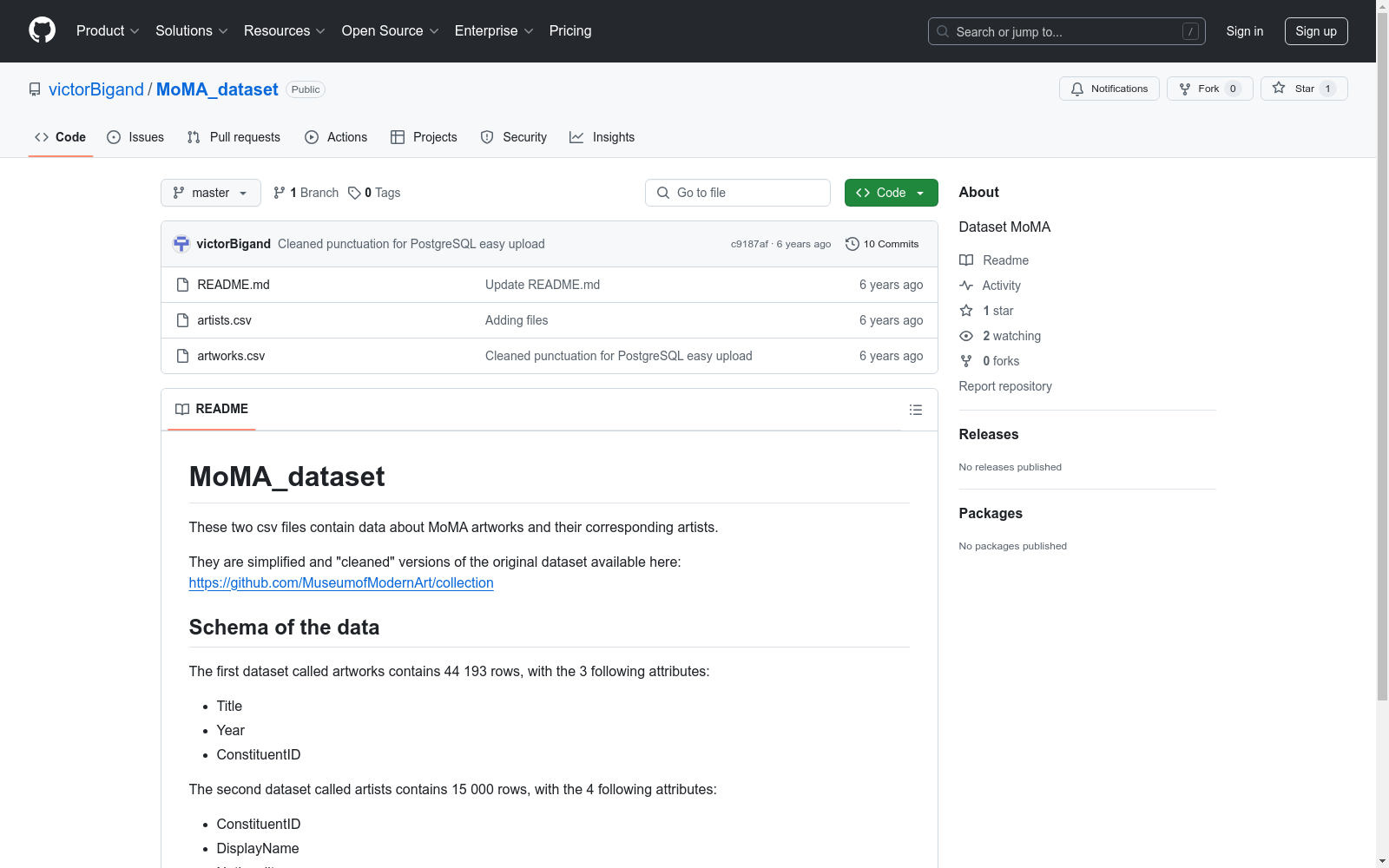The image size is (1389, 868).
Task: Open the master branch selector dropdown
Action: point(211,193)
